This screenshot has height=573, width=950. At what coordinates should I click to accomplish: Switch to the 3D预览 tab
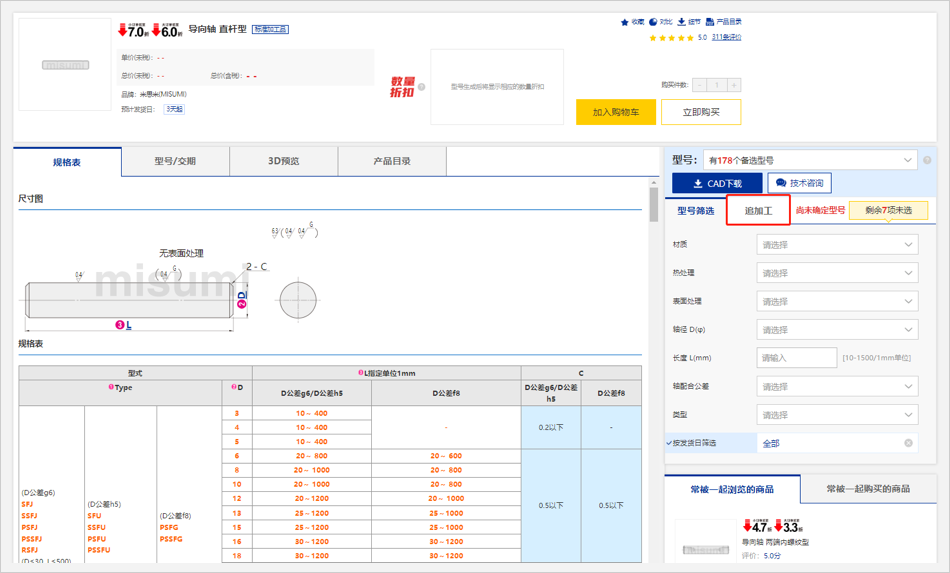point(283,161)
